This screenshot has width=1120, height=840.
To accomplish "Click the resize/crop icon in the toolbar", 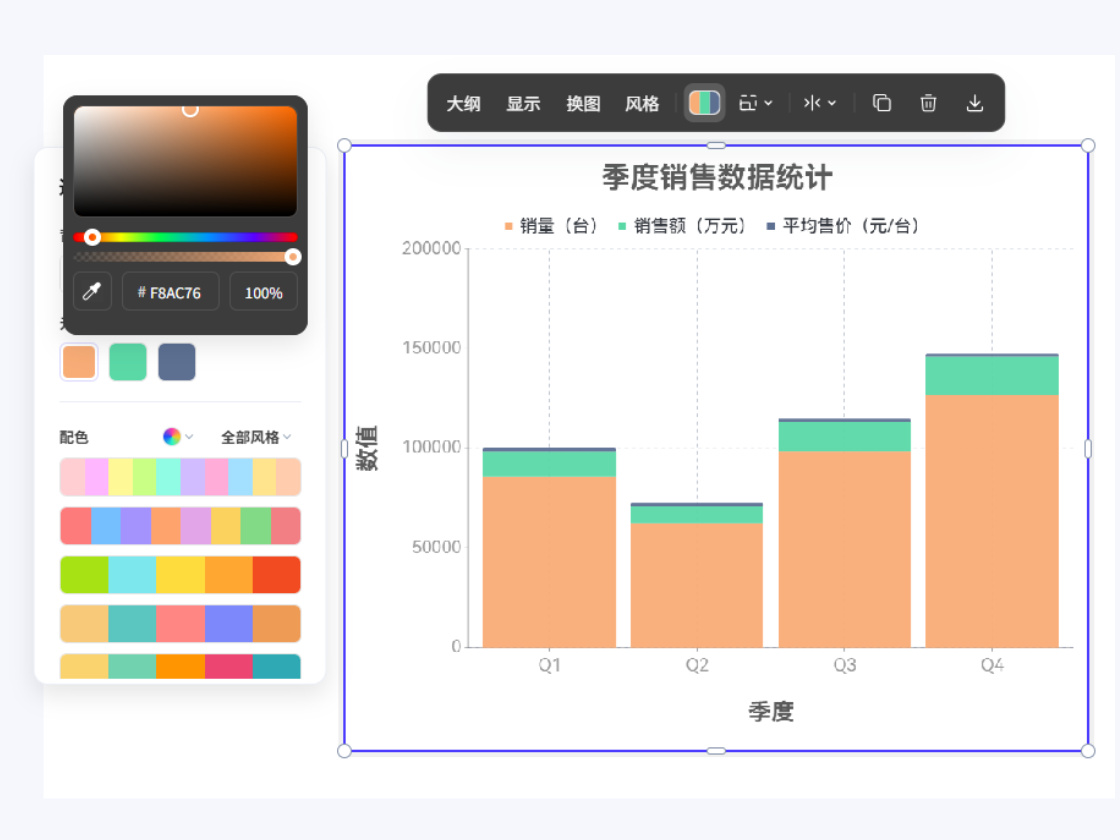I will (746, 102).
